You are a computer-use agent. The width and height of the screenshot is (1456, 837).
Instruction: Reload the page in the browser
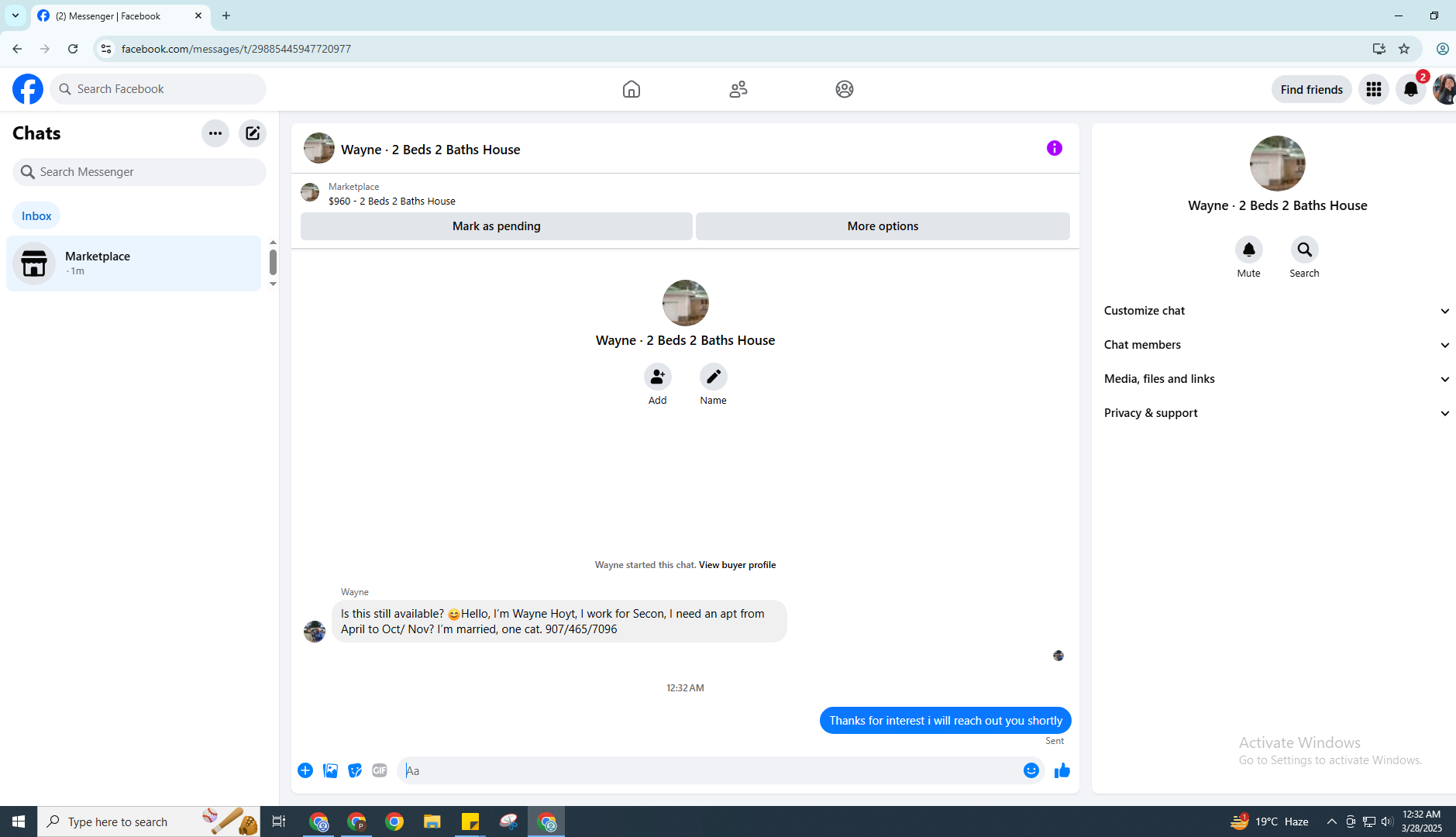[x=73, y=49]
